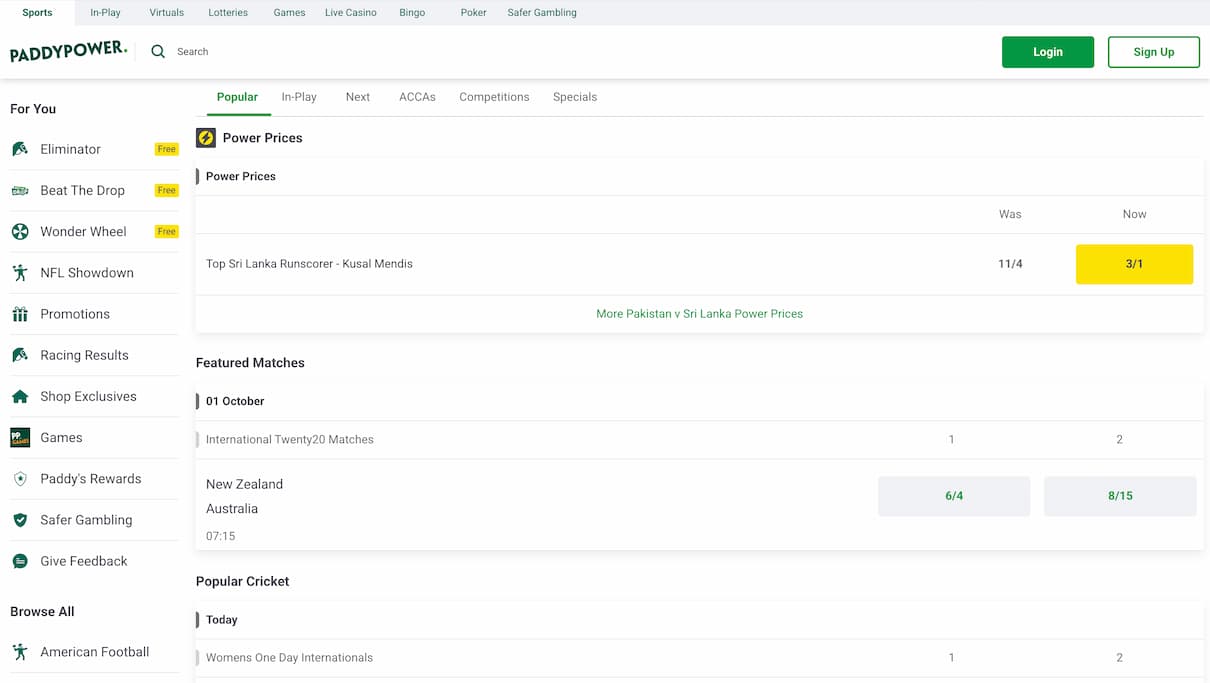The image size is (1210, 683).
Task: Click International Twenty20 Matches heading
Action: tap(290, 440)
